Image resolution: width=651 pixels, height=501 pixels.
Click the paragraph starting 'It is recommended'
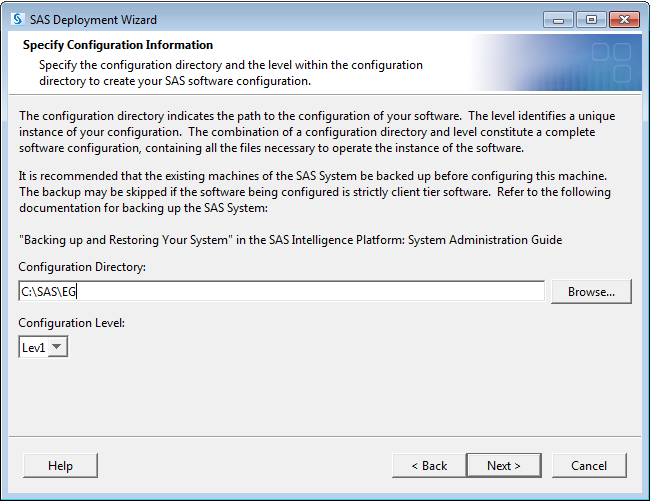pyautogui.click(x=314, y=192)
